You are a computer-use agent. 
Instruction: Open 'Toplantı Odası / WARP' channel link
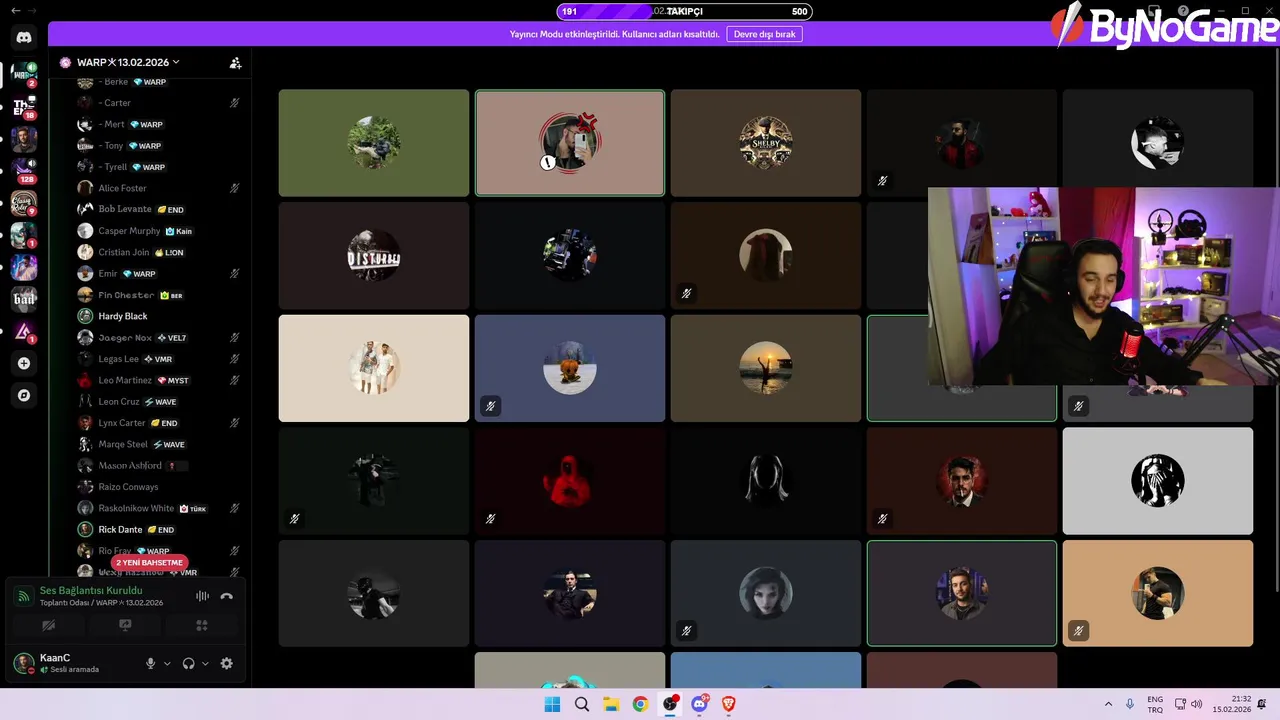click(101, 603)
